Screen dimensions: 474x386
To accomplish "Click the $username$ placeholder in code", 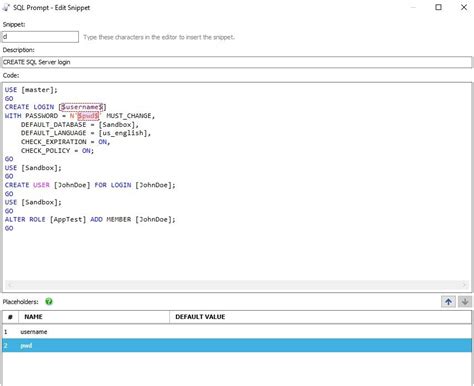I will (x=82, y=107).
